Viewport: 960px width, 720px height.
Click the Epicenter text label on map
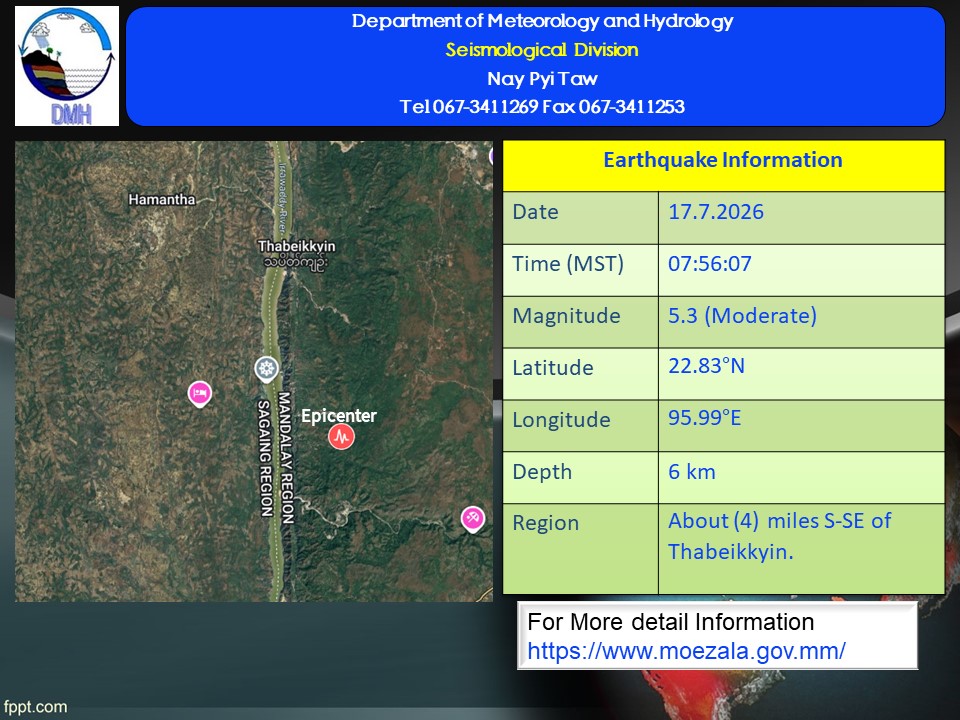[x=339, y=416]
